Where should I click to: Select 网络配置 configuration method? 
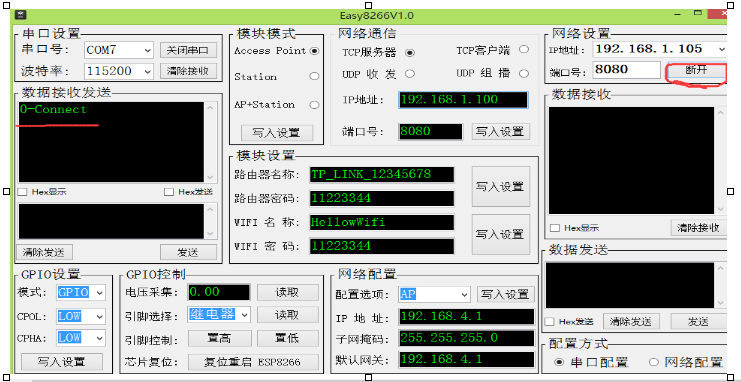(x=654, y=363)
